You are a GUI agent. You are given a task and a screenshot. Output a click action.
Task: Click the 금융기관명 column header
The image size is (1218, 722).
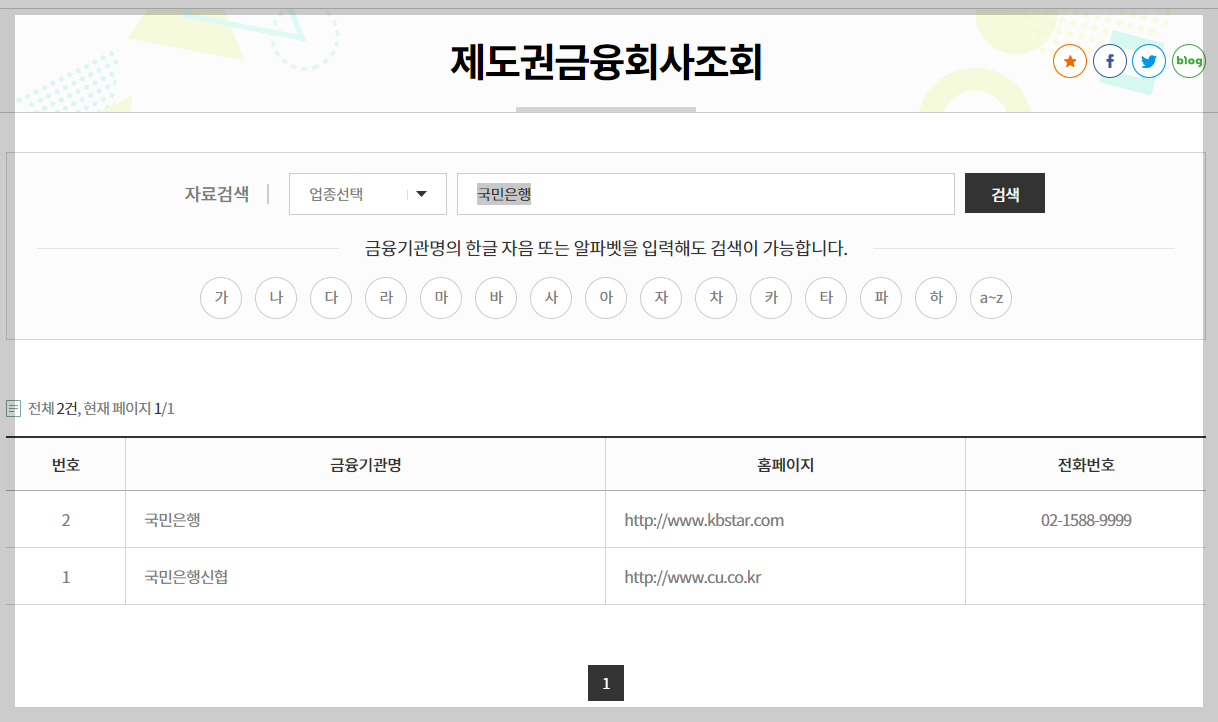point(364,463)
